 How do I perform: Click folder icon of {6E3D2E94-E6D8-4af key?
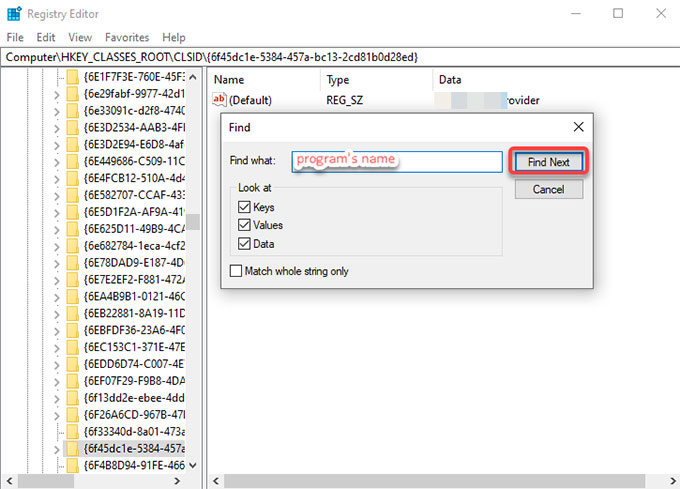click(72, 144)
